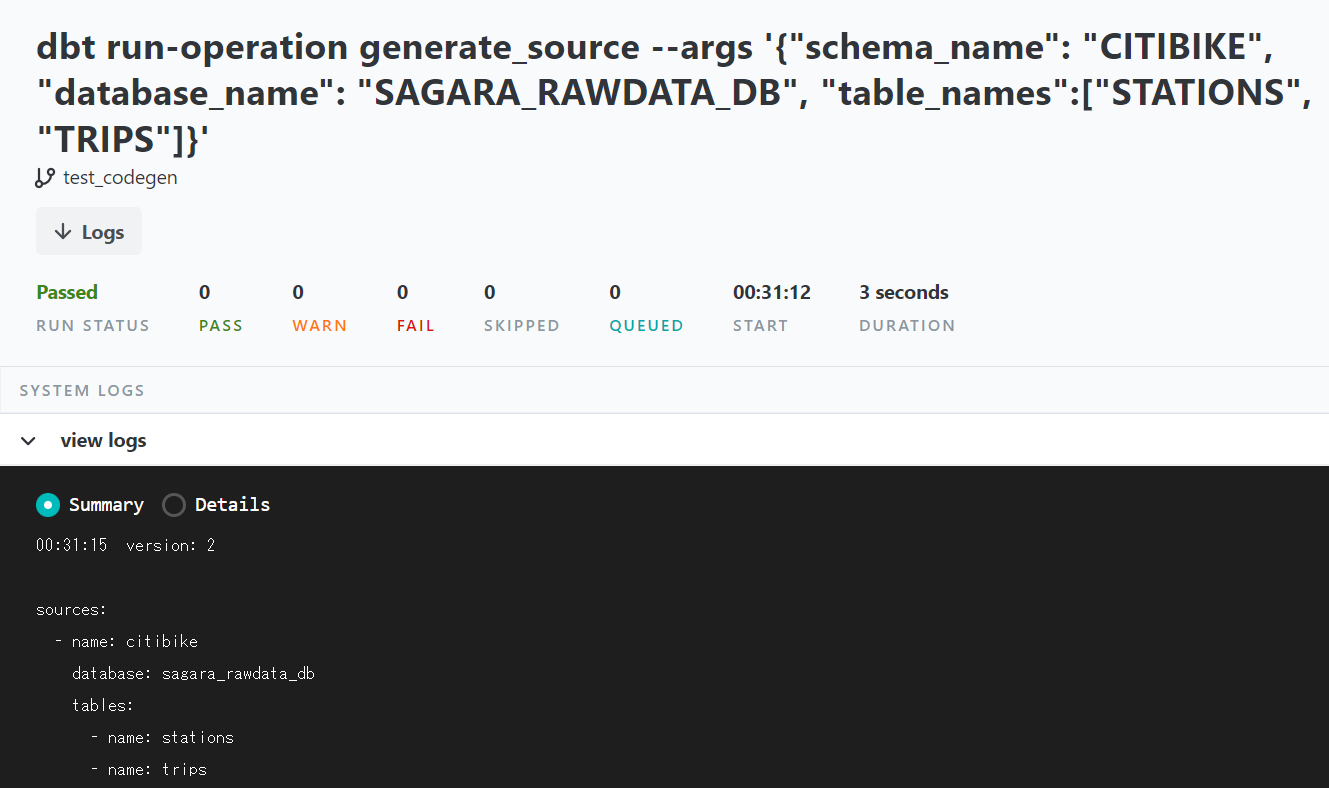Image resolution: width=1329 pixels, height=788 pixels.
Task: Click the SYSTEM LOGS header bar
Action: [82, 390]
